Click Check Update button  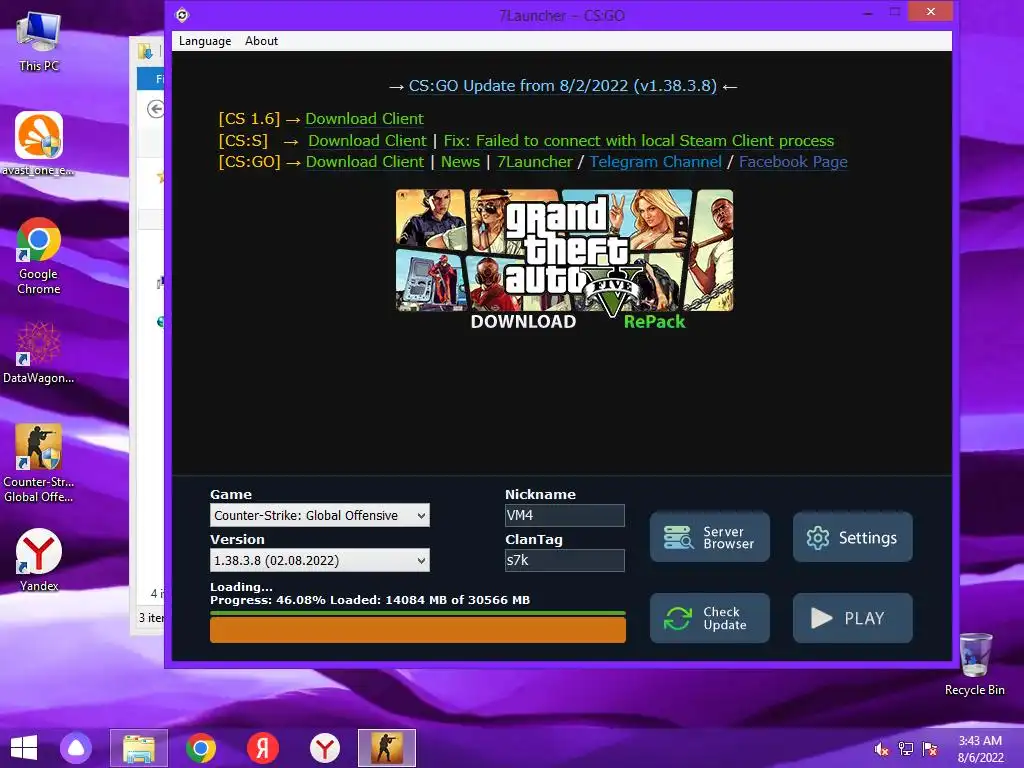710,618
